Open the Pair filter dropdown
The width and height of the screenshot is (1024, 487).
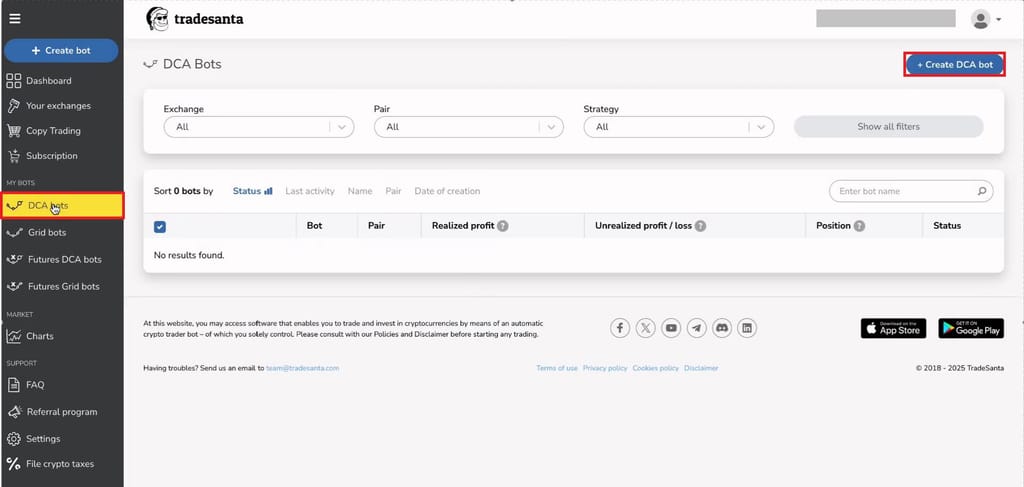(469, 127)
